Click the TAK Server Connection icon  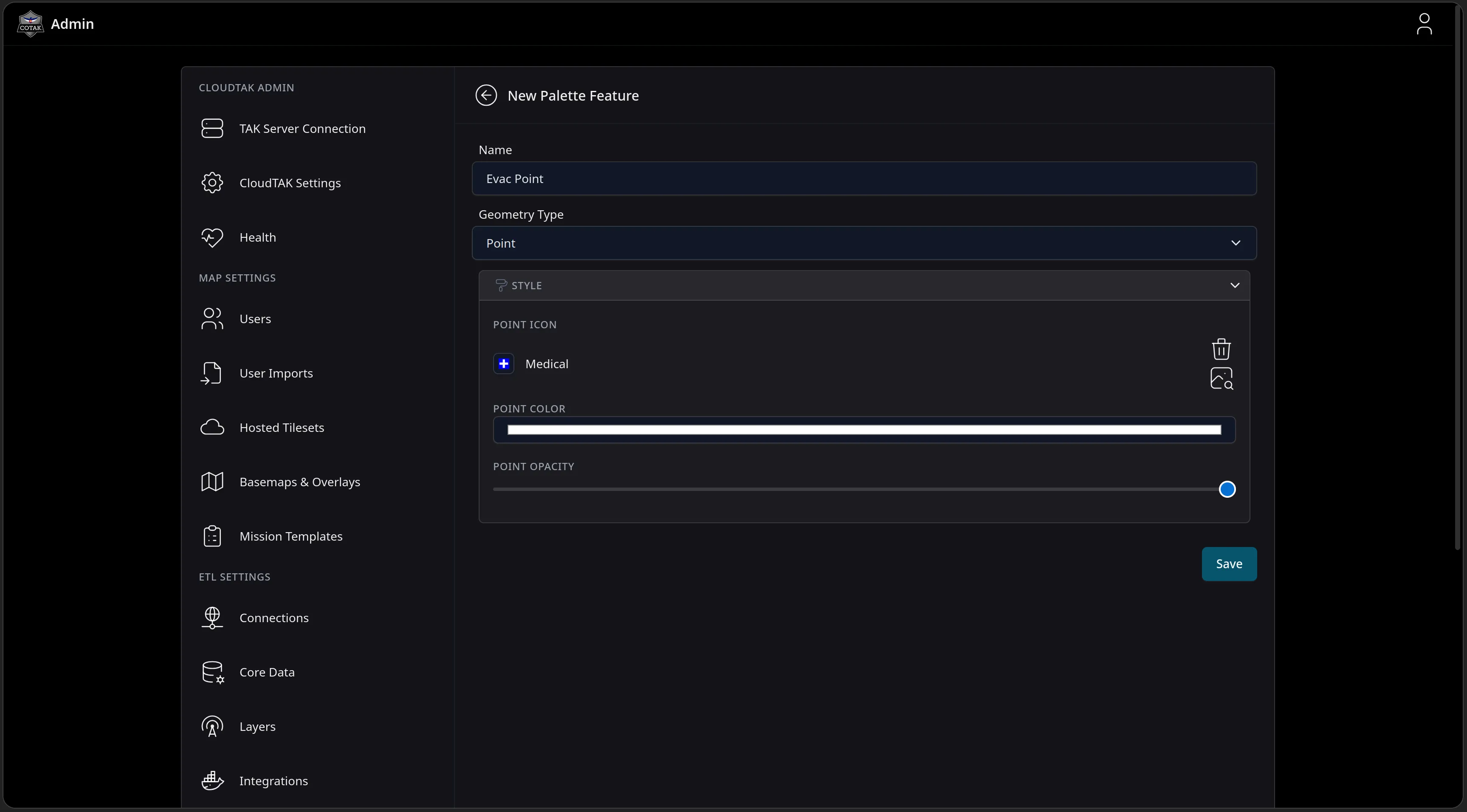(212, 128)
